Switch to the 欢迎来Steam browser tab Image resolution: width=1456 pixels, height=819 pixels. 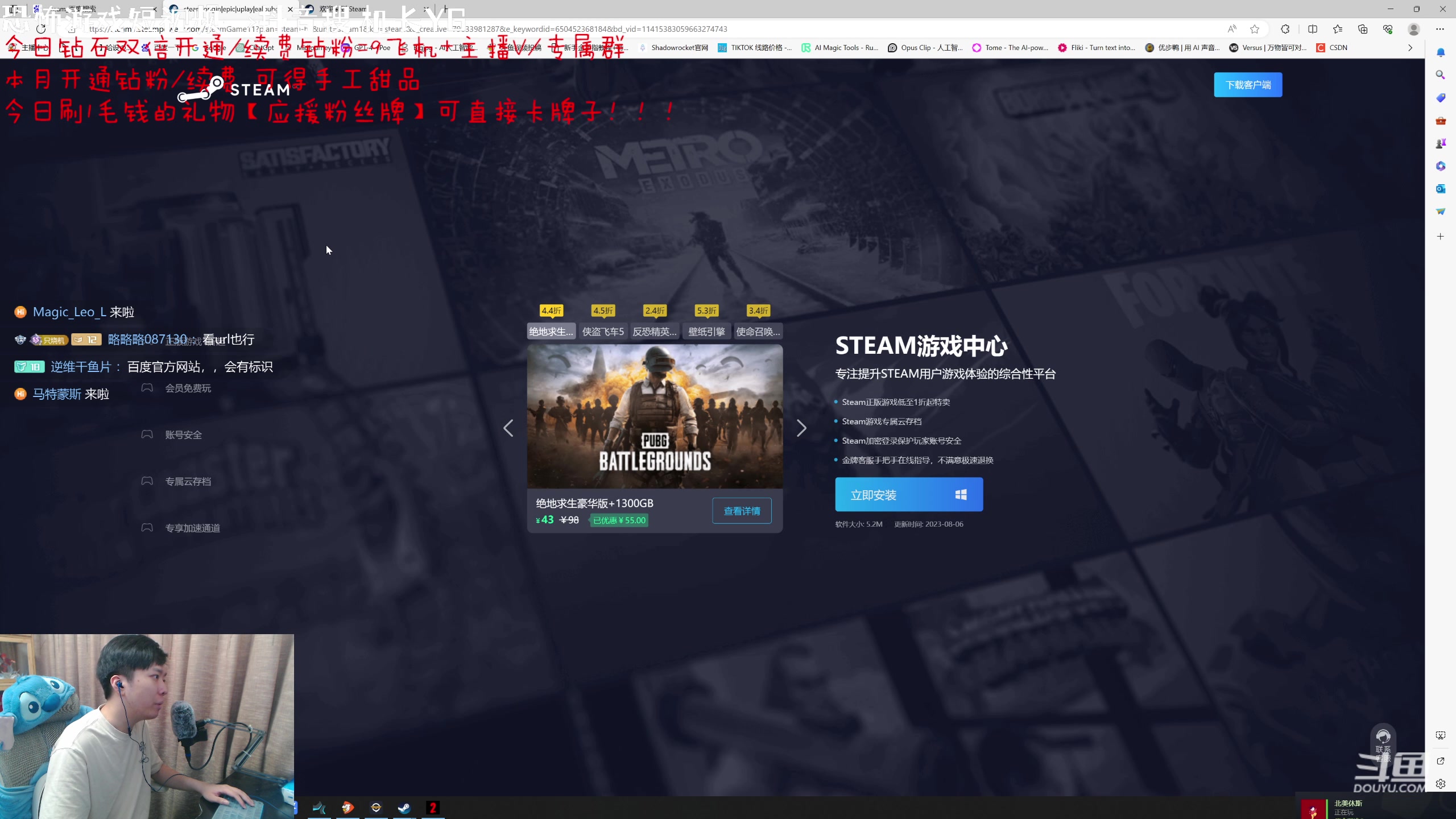[x=341, y=10]
